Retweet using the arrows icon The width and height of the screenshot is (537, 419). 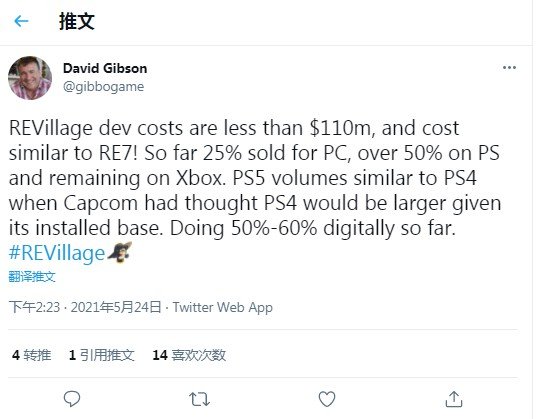[x=199, y=399]
